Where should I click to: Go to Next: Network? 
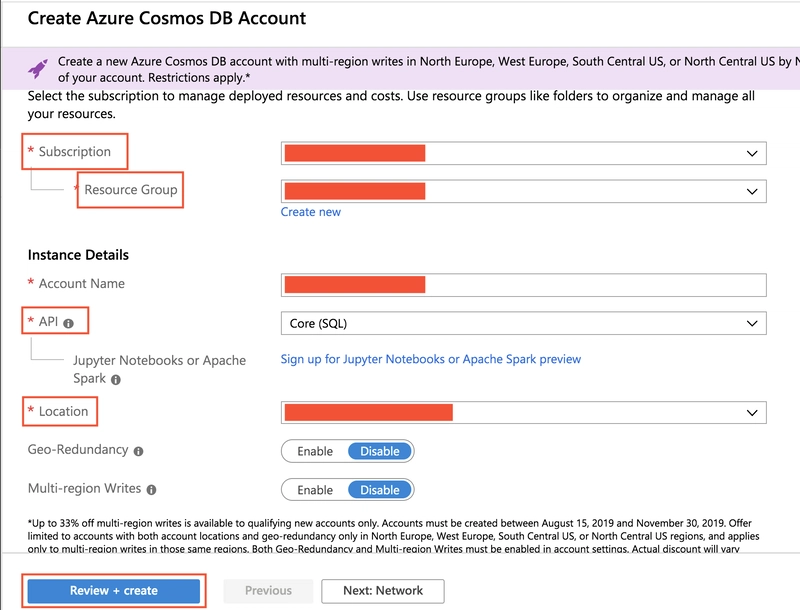click(383, 591)
